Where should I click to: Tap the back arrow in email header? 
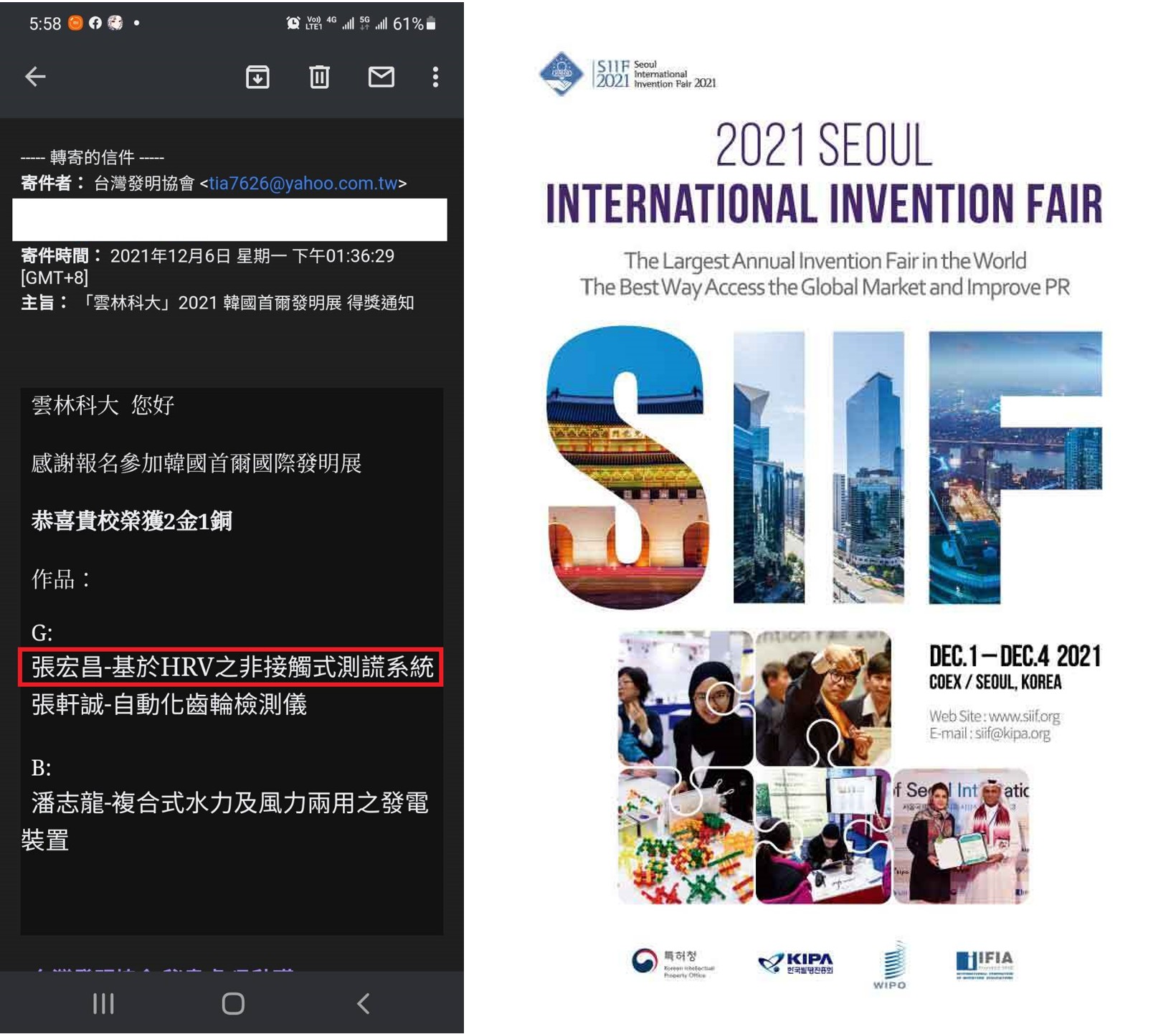(35, 77)
